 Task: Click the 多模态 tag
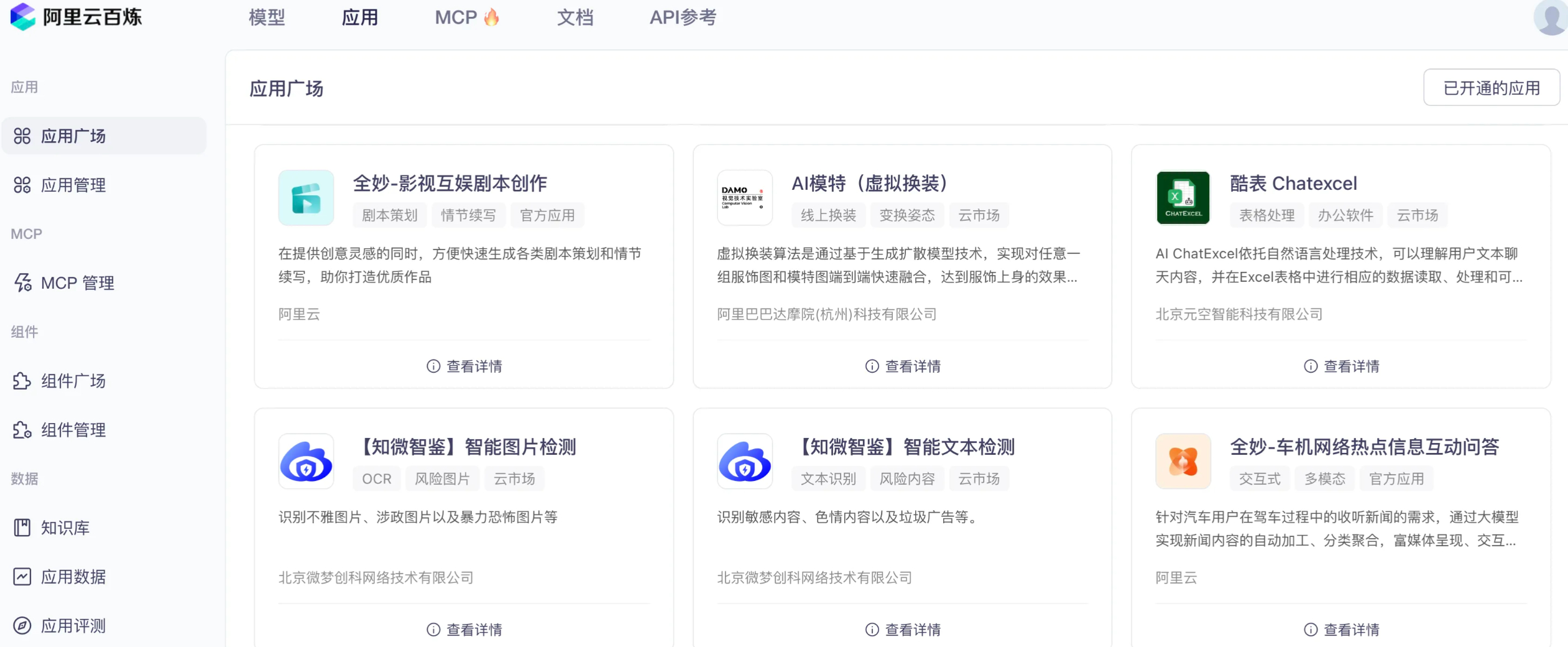pyautogui.click(x=1325, y=478)
